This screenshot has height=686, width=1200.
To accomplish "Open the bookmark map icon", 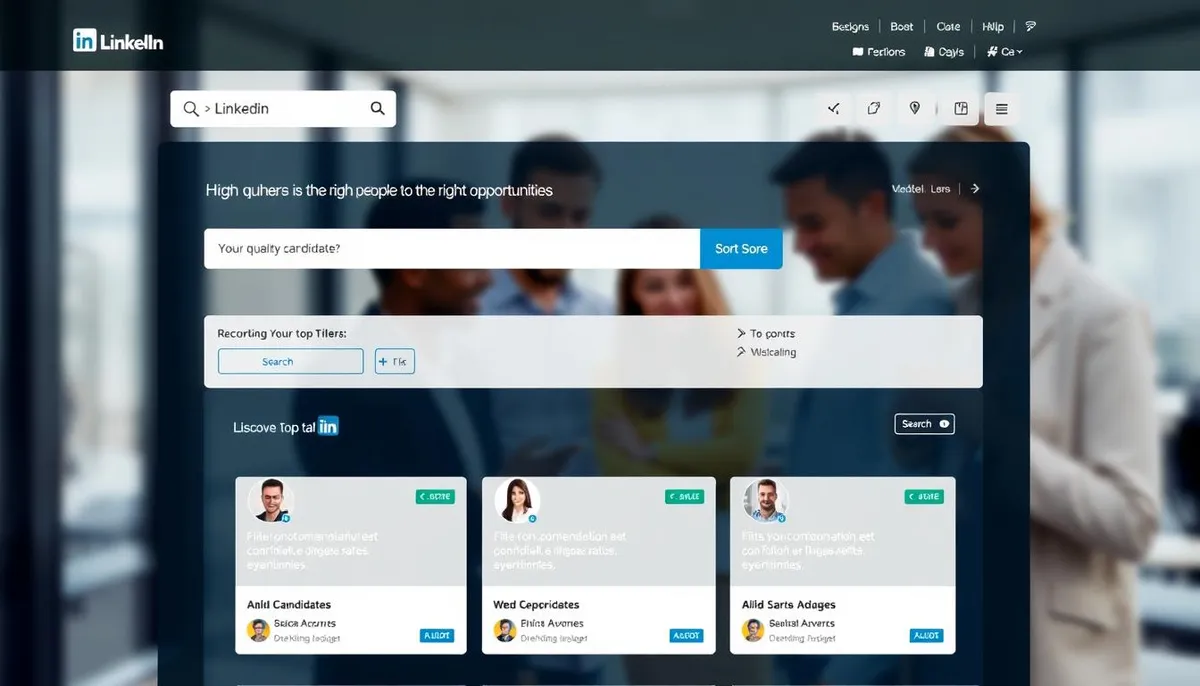I will pyautogui.click(x=959, y=108).
